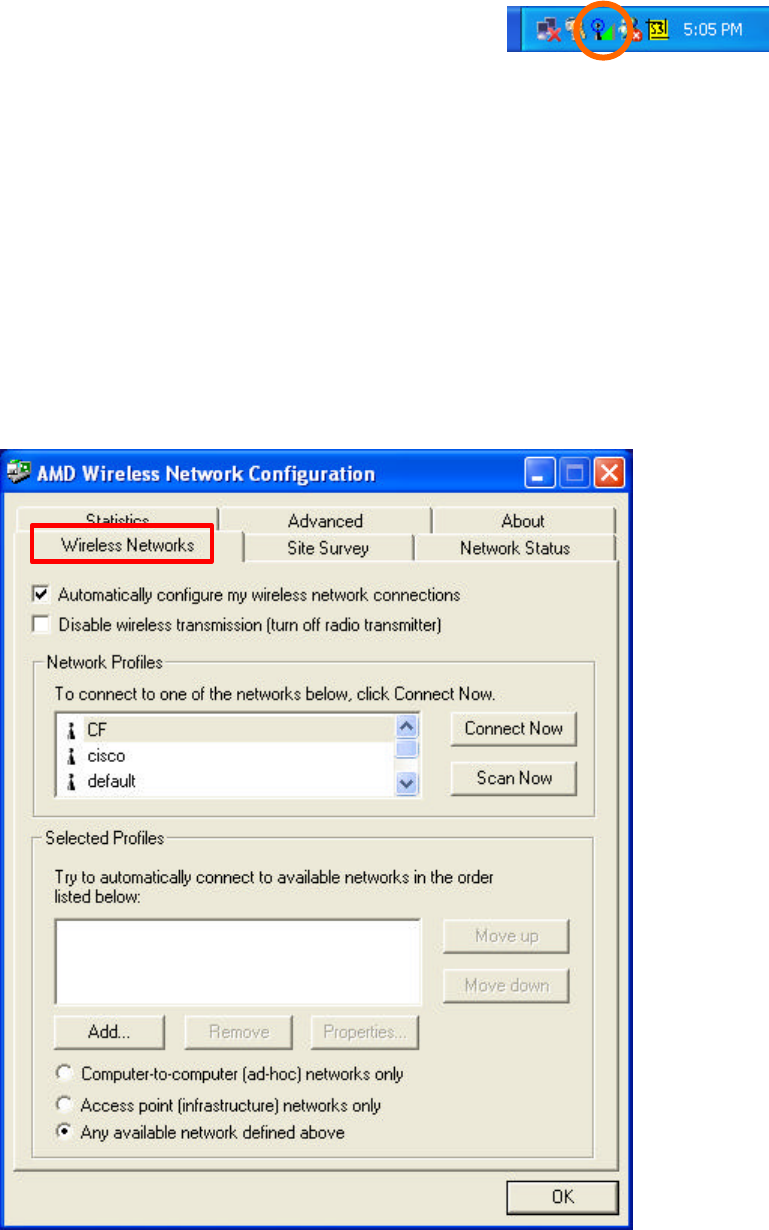769x1230 pixels.
Task: Click the OK button
Action: click(x=562, y=1195)
